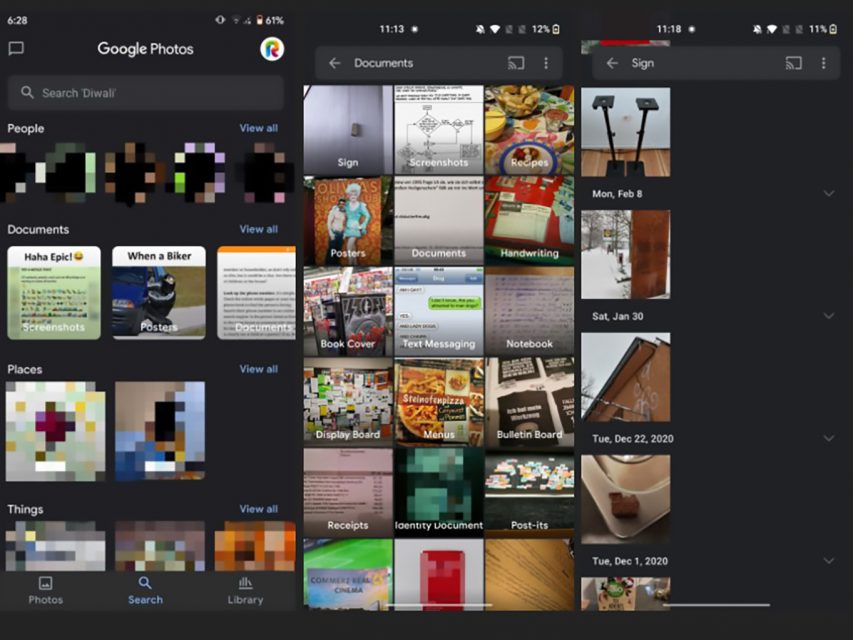Expand the Mon, Feb 8 date chevron
This screenshot has height=640, width=853.
point(828,194)
